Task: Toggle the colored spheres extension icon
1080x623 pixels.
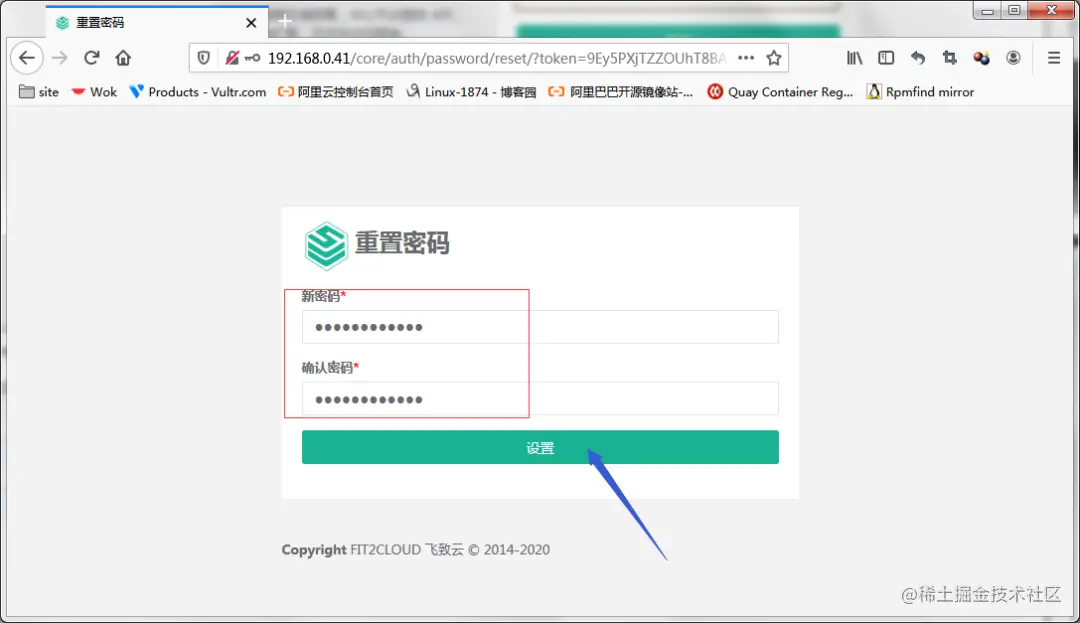Action: click(981, 58)
